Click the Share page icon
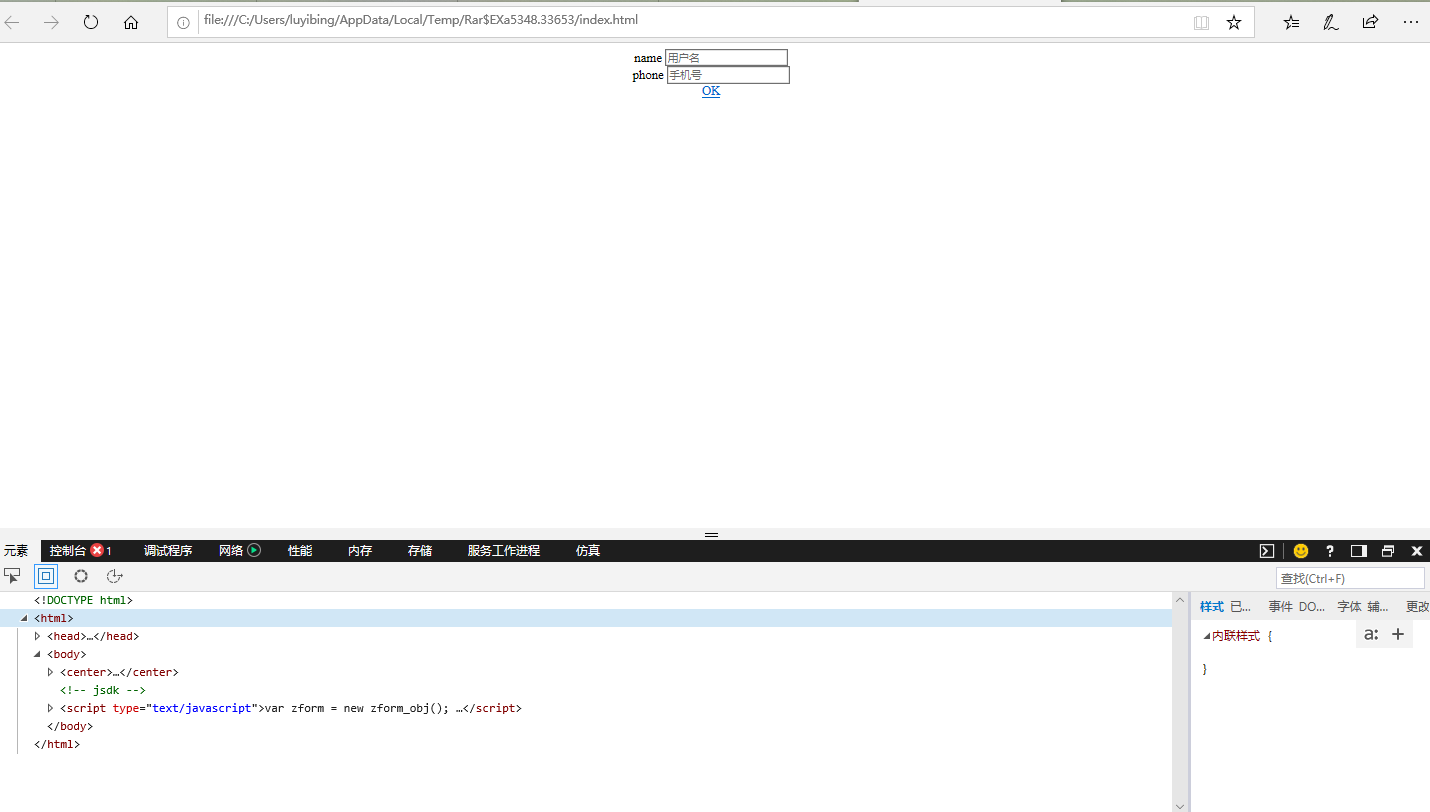Image resolution: width=1430 pixels, height=812 pixels. click(1371, 22)
